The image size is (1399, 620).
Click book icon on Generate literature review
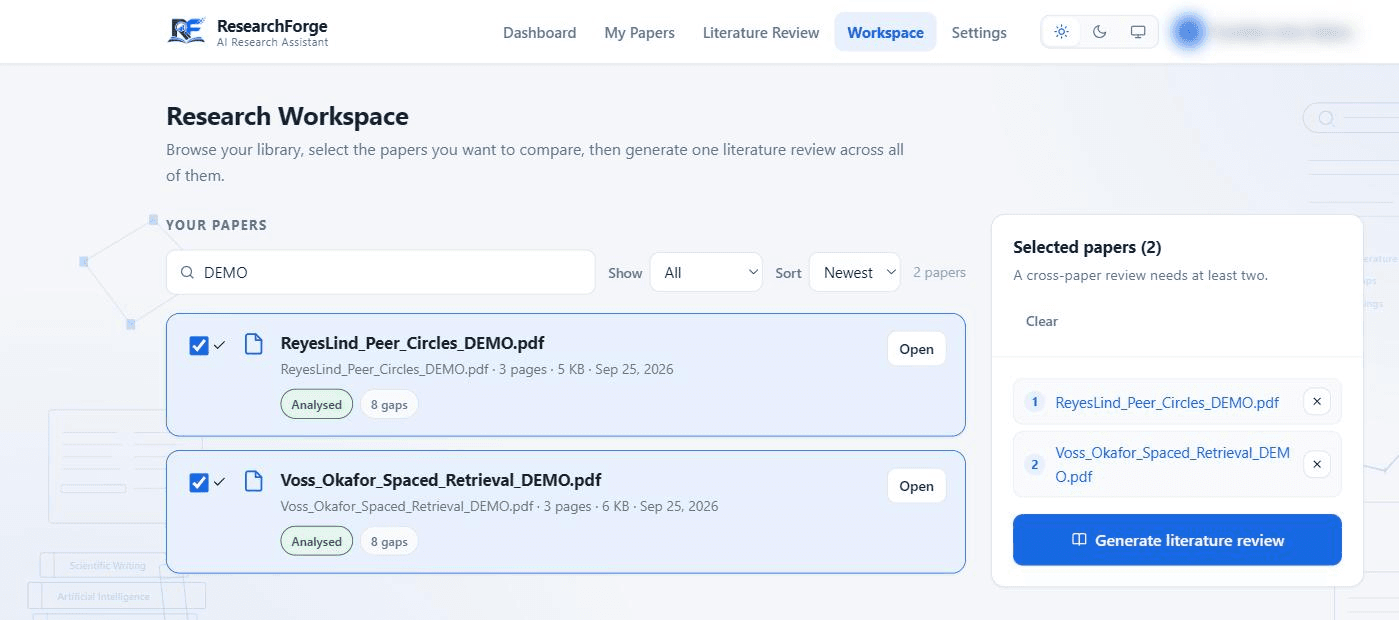[x=1079, y=540]
